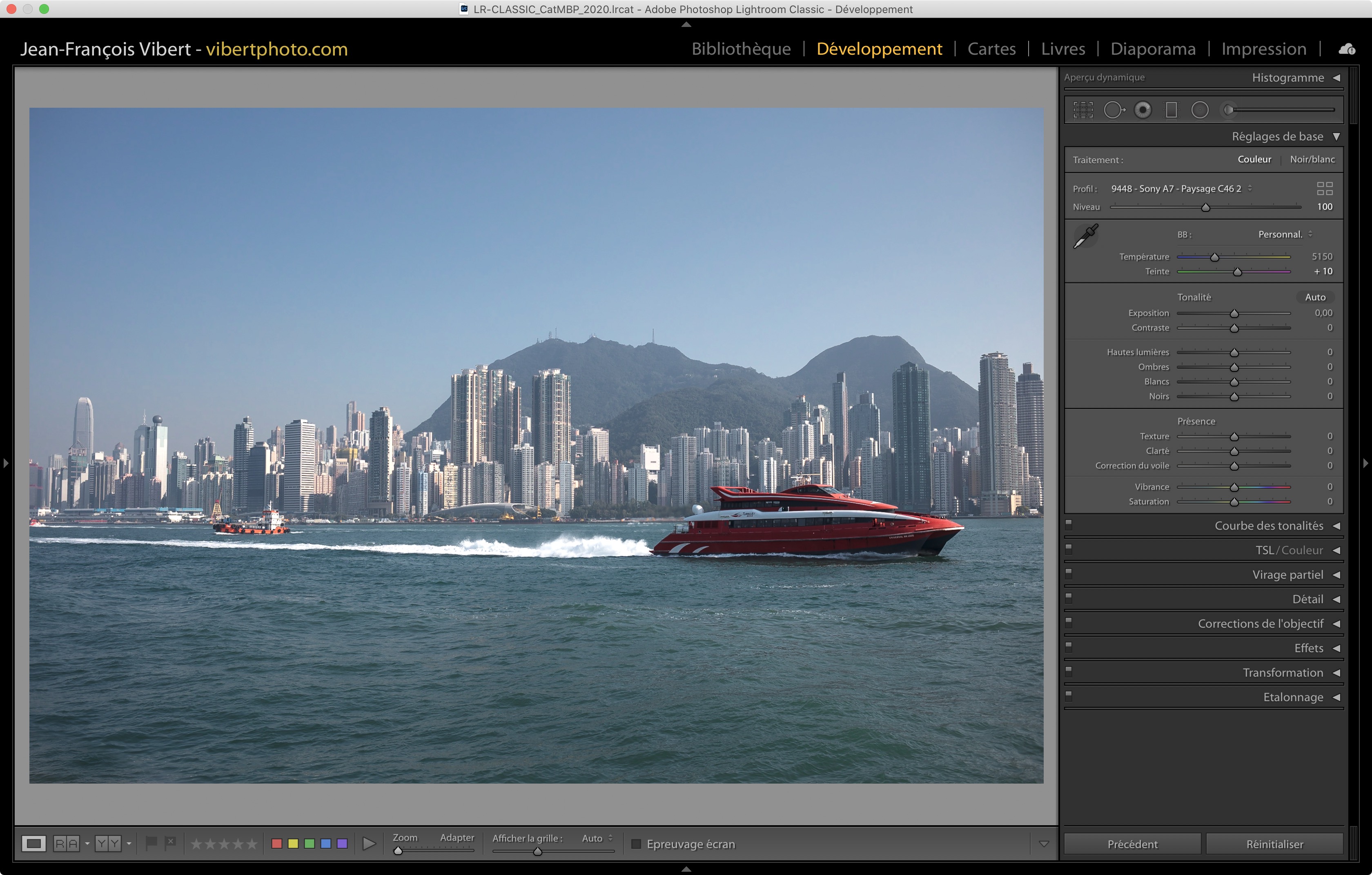
Task: Click the Réinitialiser button
Action: [x=1274, y=844]
